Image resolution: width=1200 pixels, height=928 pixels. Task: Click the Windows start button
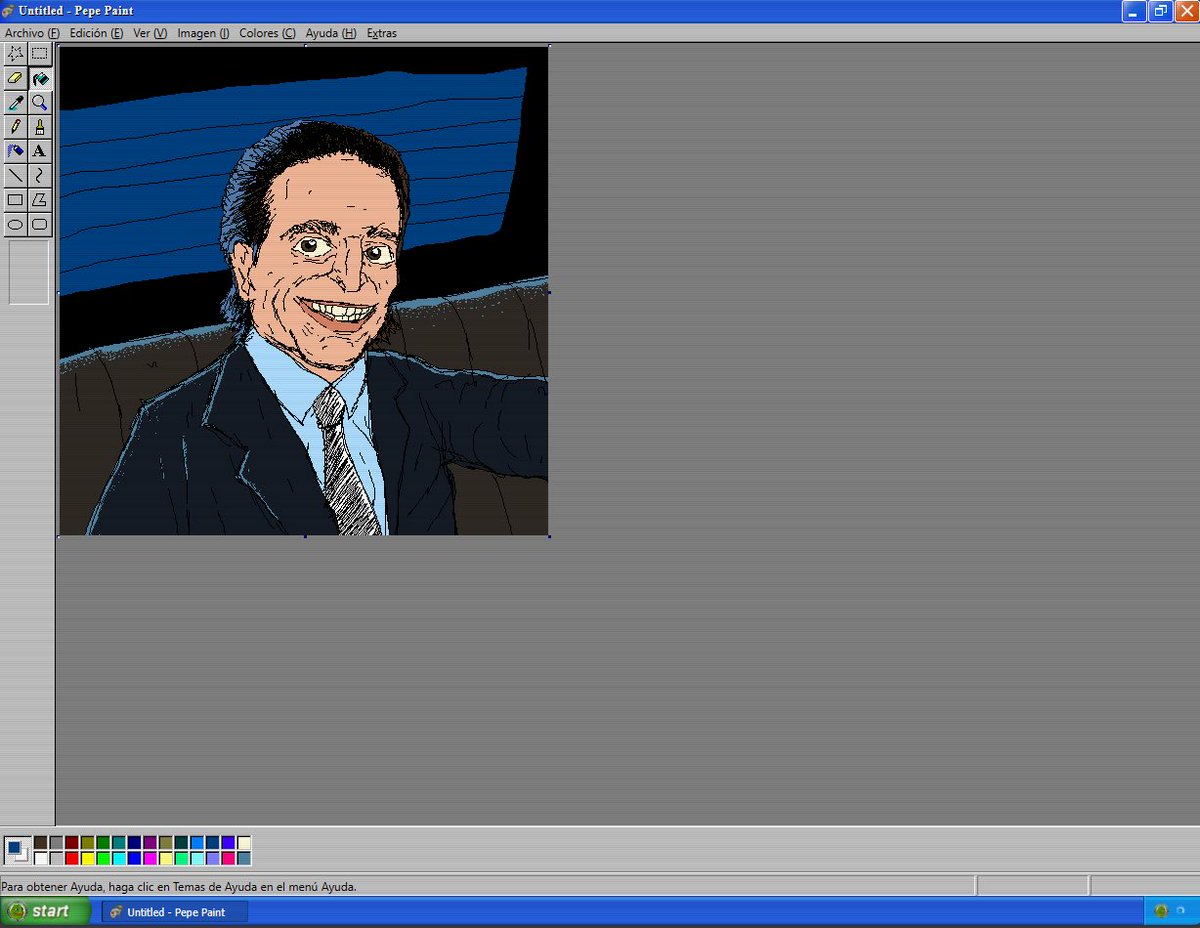[x=45, y=911]
